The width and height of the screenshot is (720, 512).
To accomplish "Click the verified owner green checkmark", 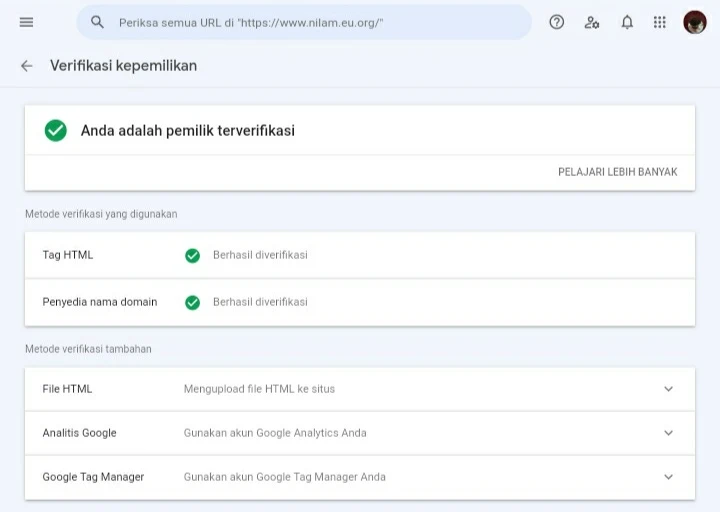I will (56, 130).
